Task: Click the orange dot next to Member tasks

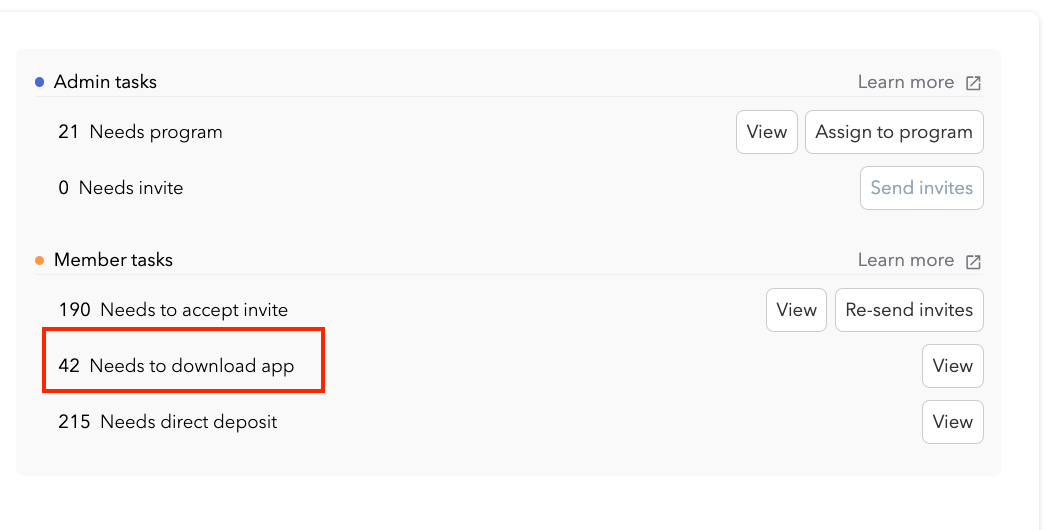Action: [x=40, y=260]
